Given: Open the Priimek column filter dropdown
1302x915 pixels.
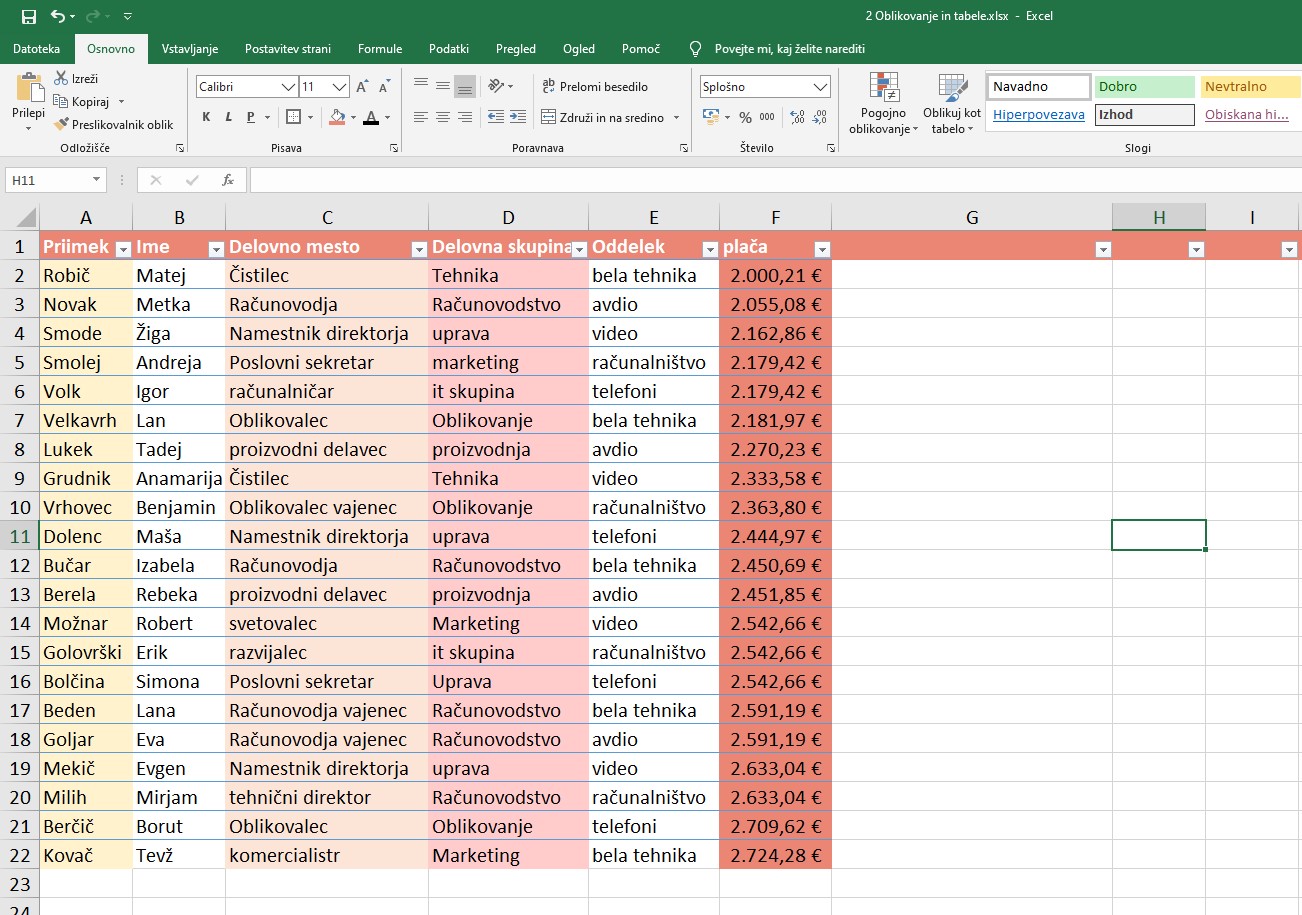Looking at the screenshot, I should (x=123, y=249).
